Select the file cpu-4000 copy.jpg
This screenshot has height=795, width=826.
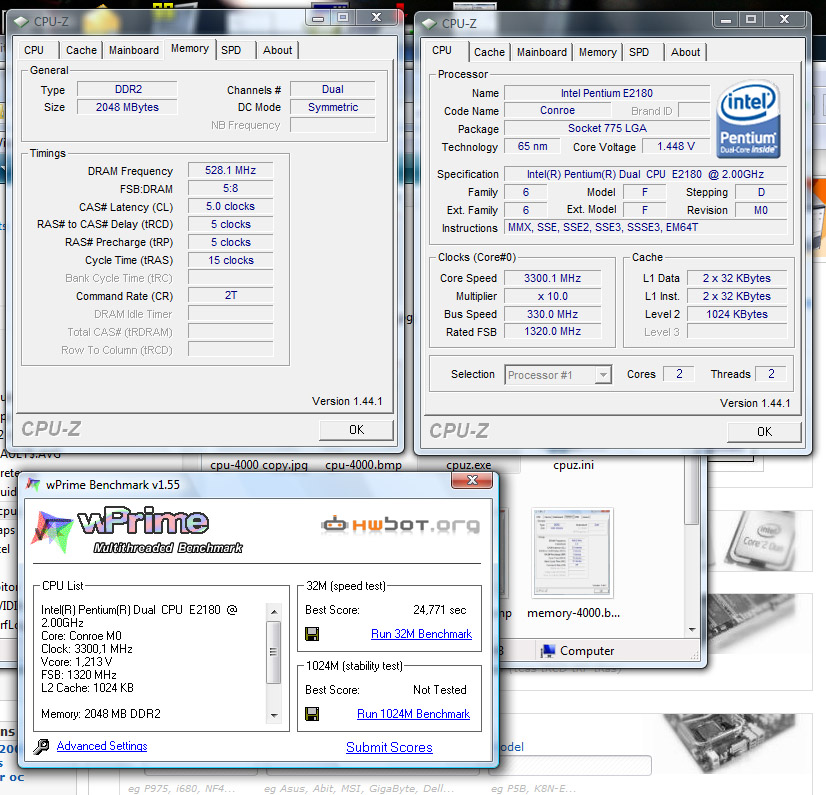259,465
